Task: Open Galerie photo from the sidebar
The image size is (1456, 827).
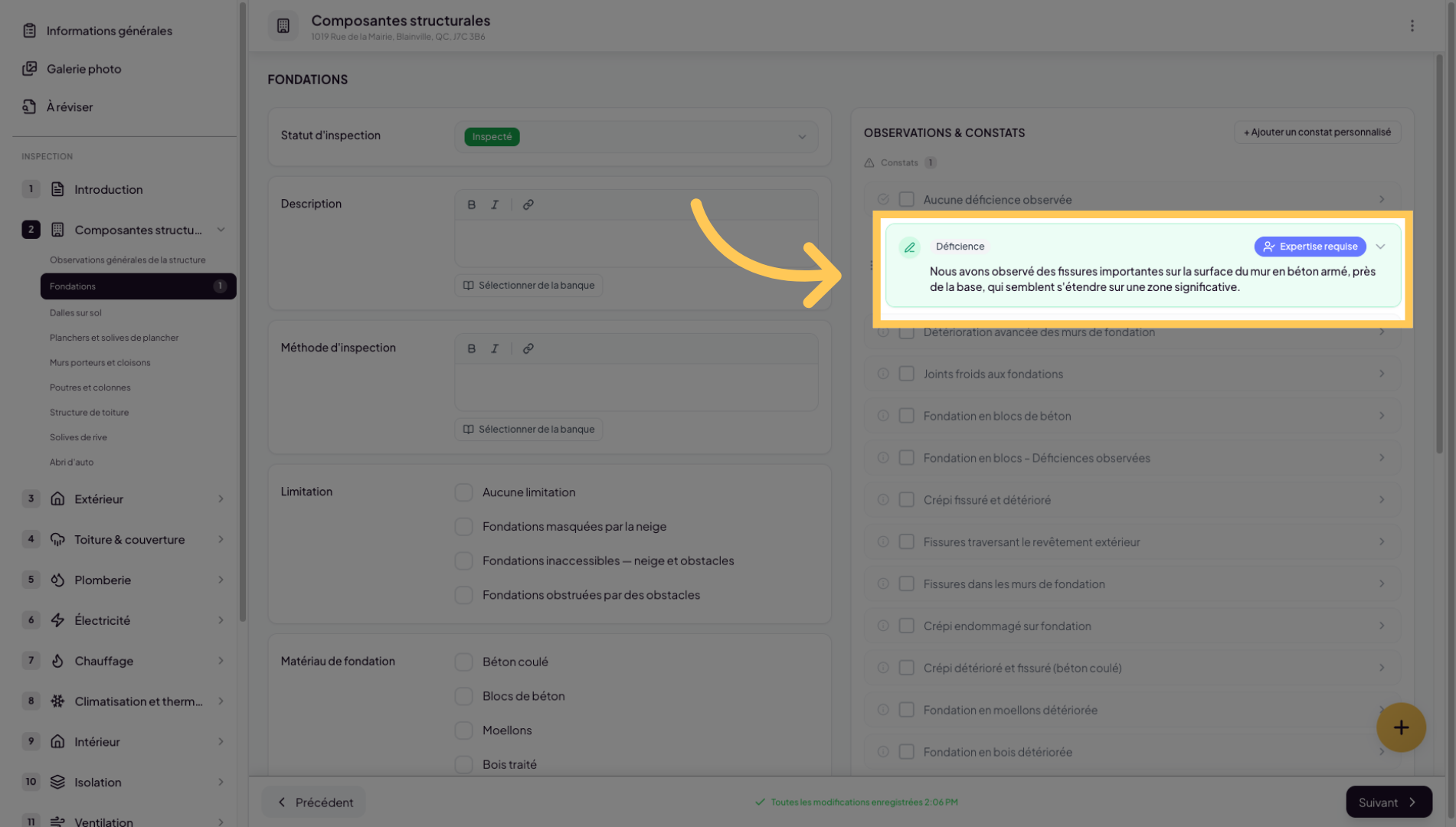Action: click(83, 69)
